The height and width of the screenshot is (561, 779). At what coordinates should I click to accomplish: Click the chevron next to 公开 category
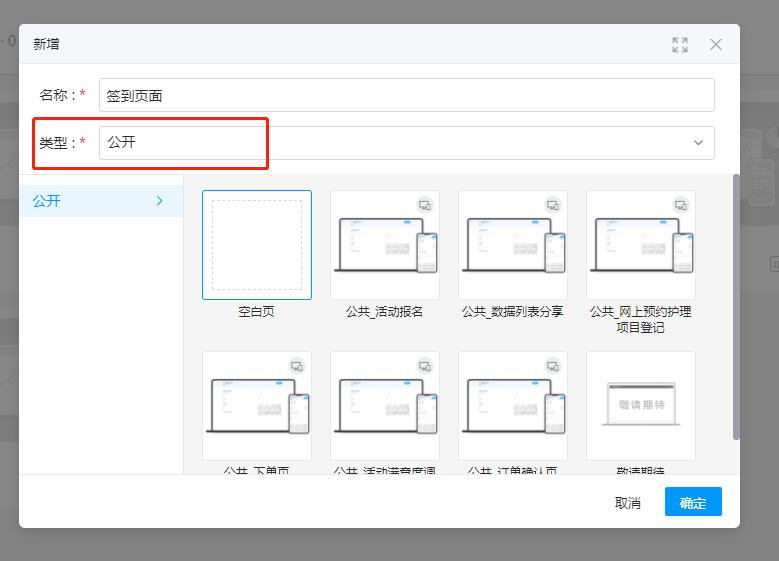tap(159, 201)
